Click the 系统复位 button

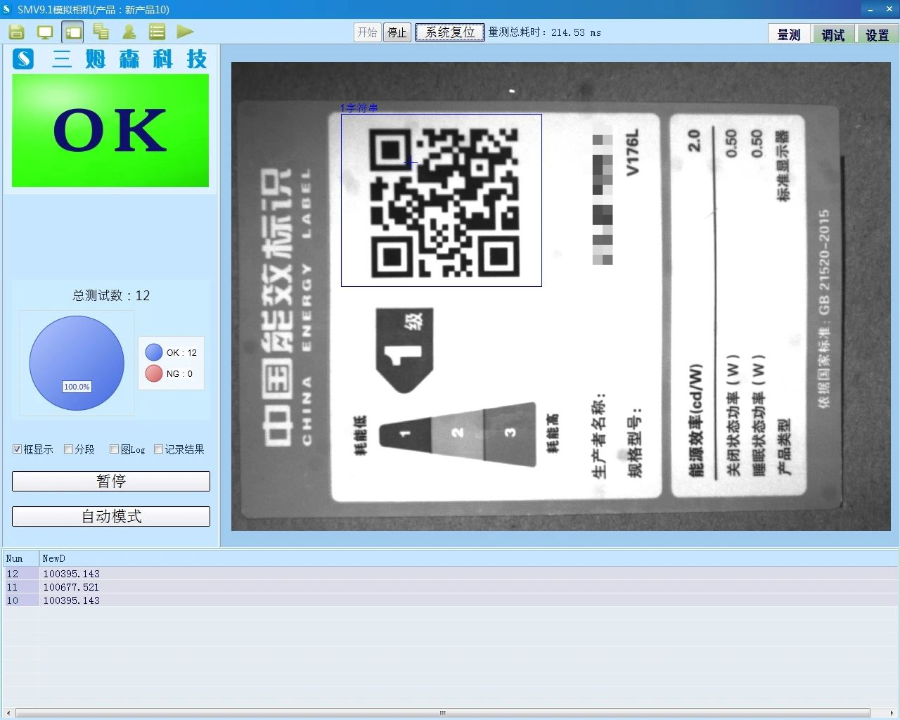click(x=449, y=32)
